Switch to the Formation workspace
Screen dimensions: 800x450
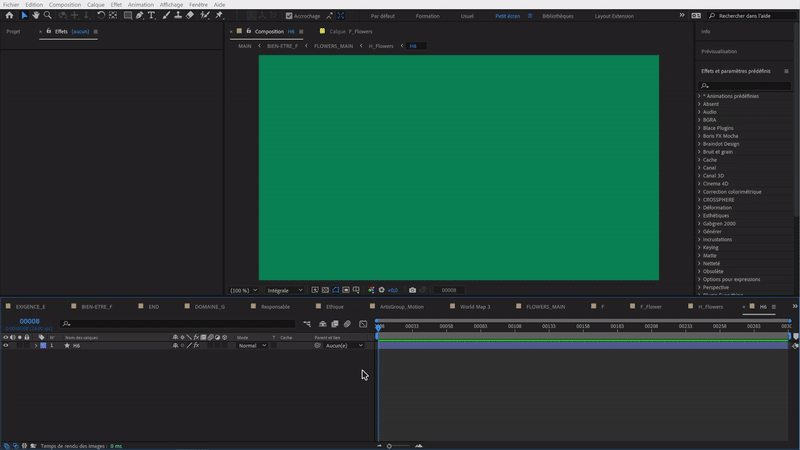pyautogui.click(x=427, y=16)
